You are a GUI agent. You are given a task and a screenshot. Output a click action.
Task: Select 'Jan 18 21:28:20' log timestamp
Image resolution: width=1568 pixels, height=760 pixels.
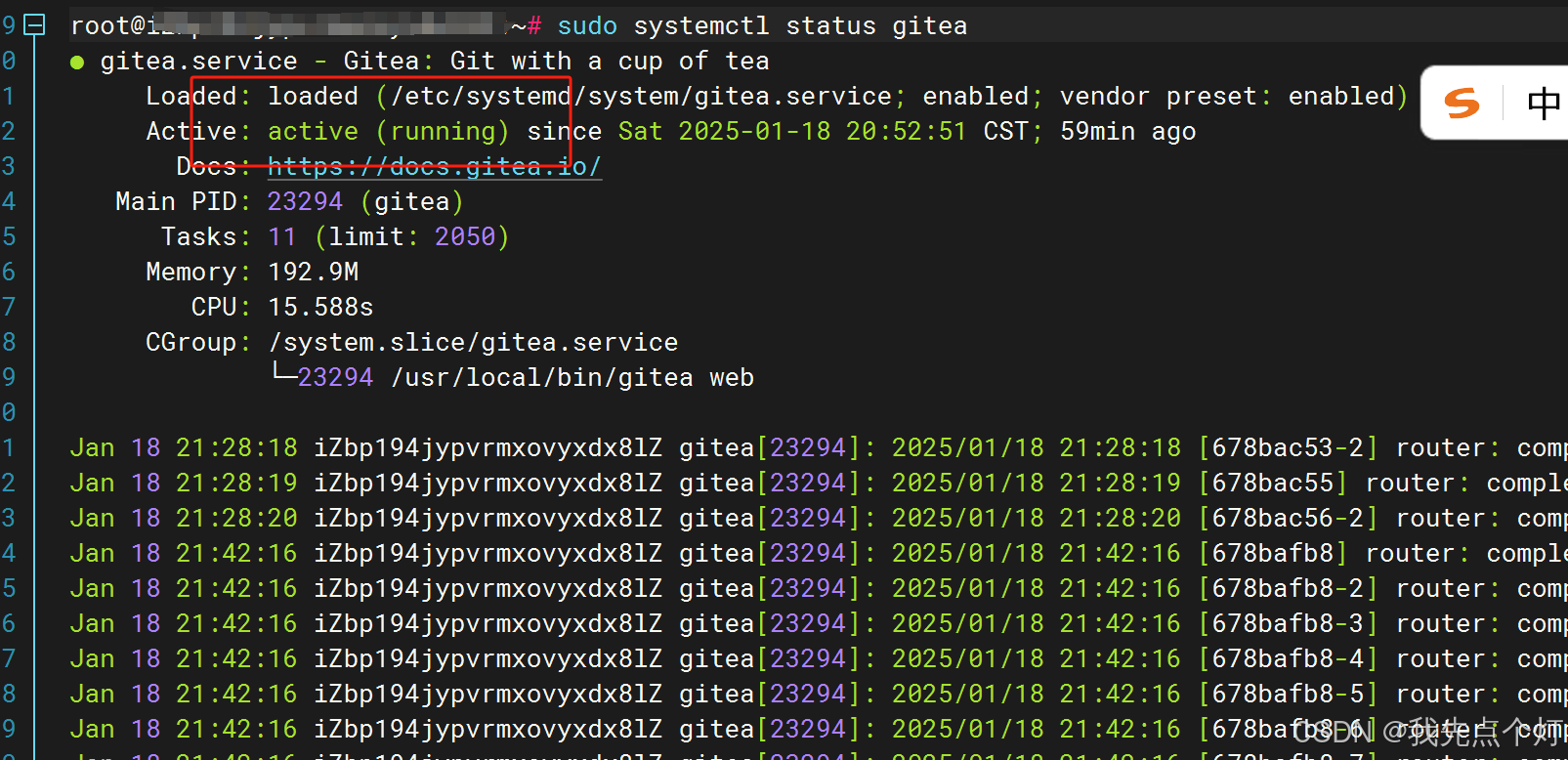[184, 519]
